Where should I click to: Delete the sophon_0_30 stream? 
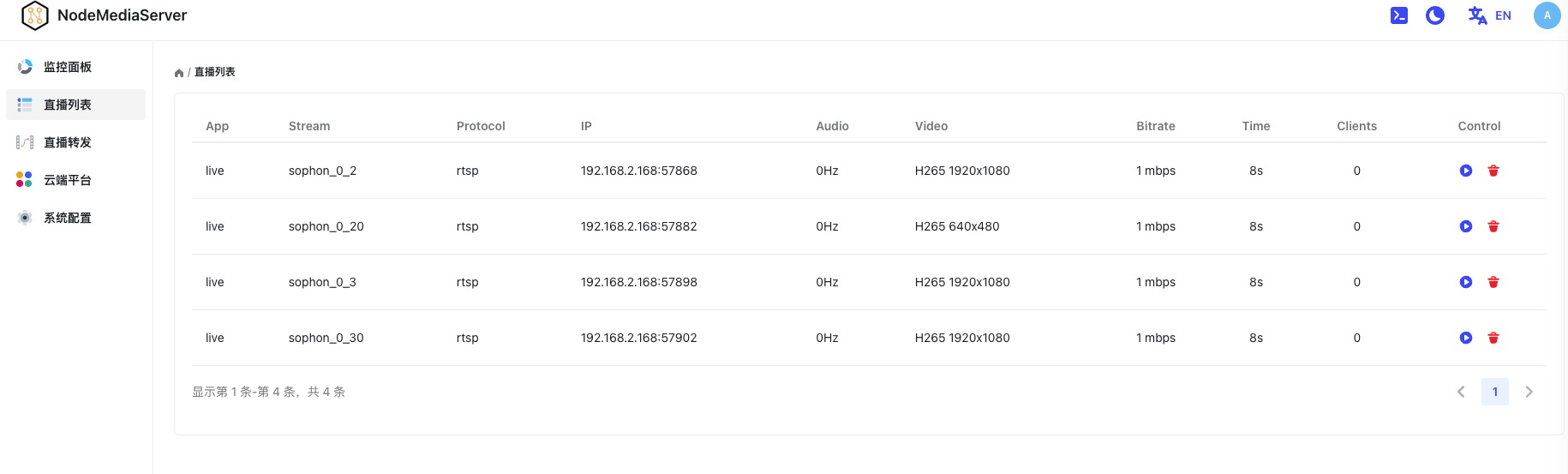tap(1493, 338)
